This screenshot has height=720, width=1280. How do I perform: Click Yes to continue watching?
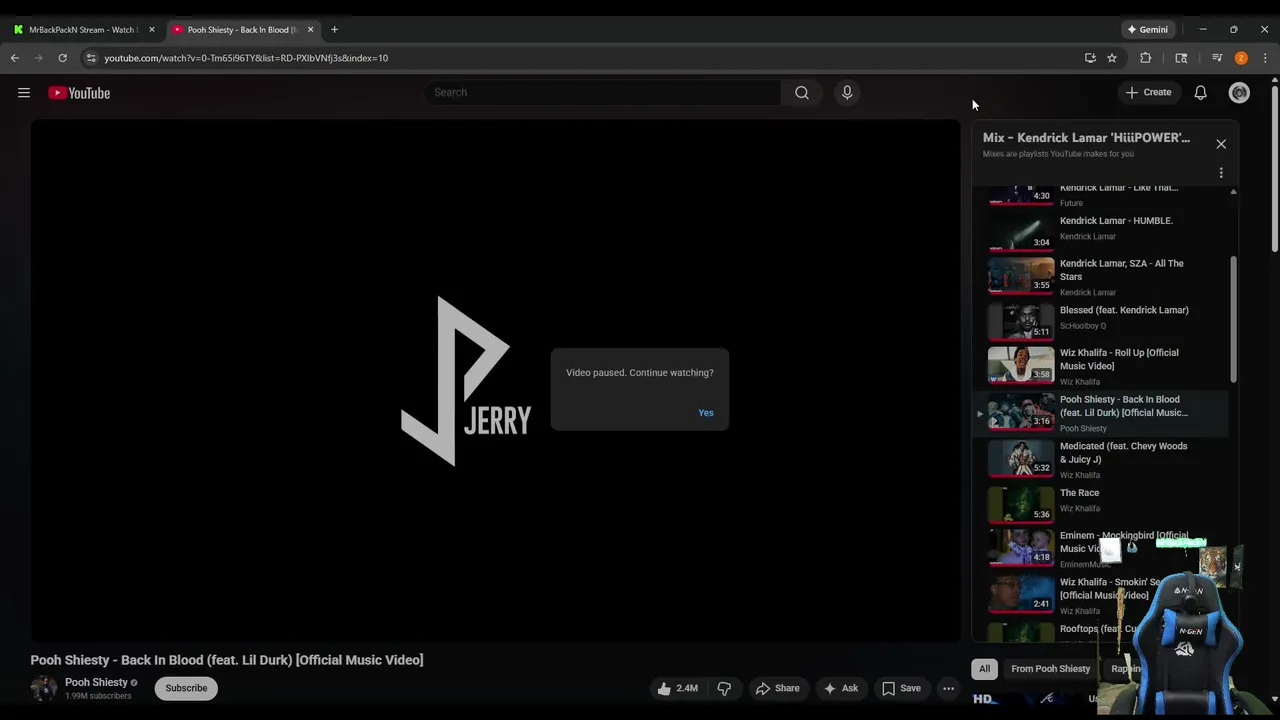706,413
